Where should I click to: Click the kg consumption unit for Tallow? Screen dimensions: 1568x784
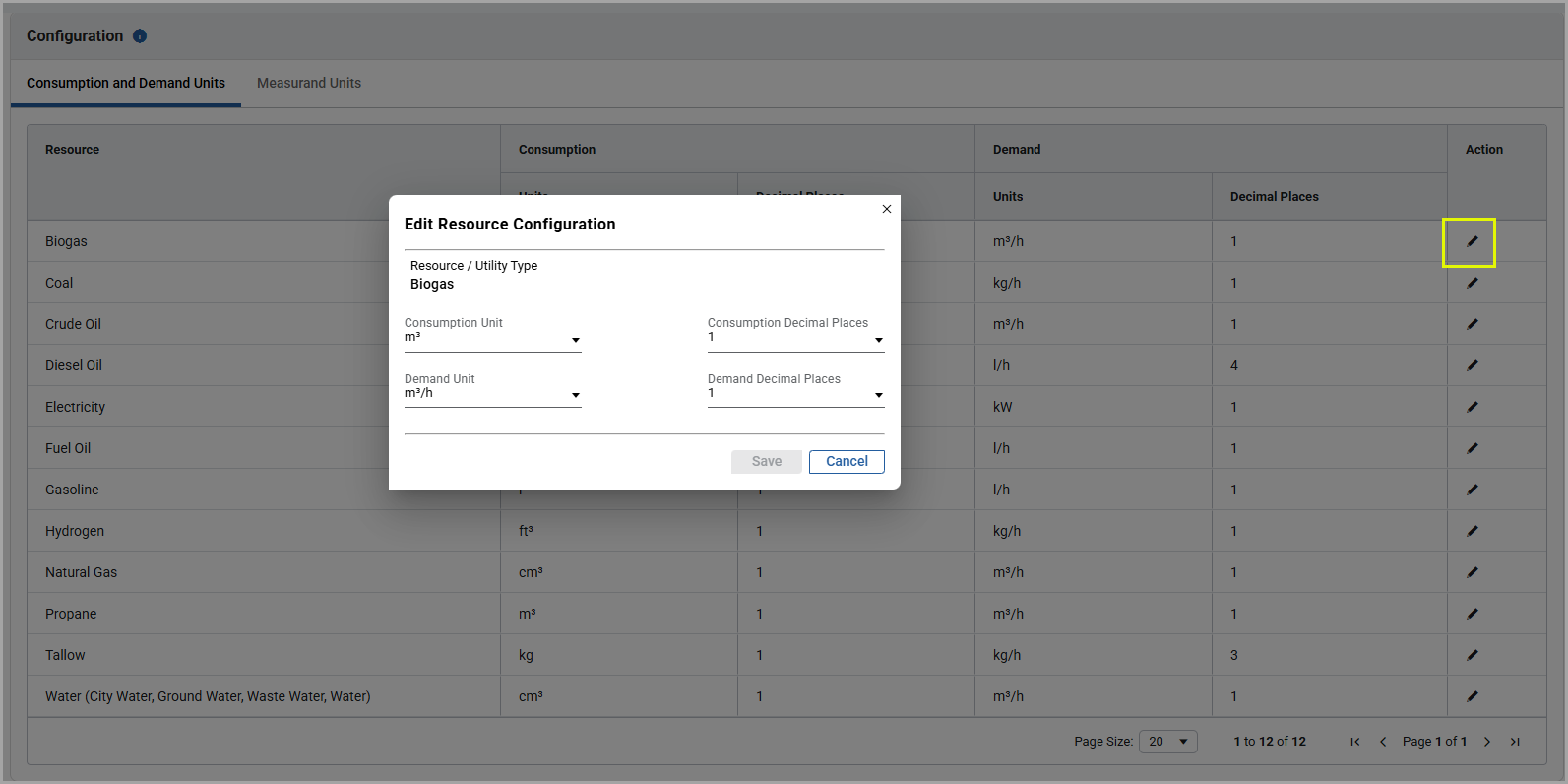point(526,655)
